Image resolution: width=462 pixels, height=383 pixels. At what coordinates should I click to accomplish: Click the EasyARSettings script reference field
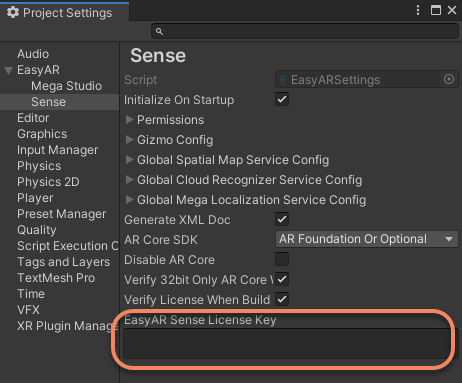[x=367, y=79]
